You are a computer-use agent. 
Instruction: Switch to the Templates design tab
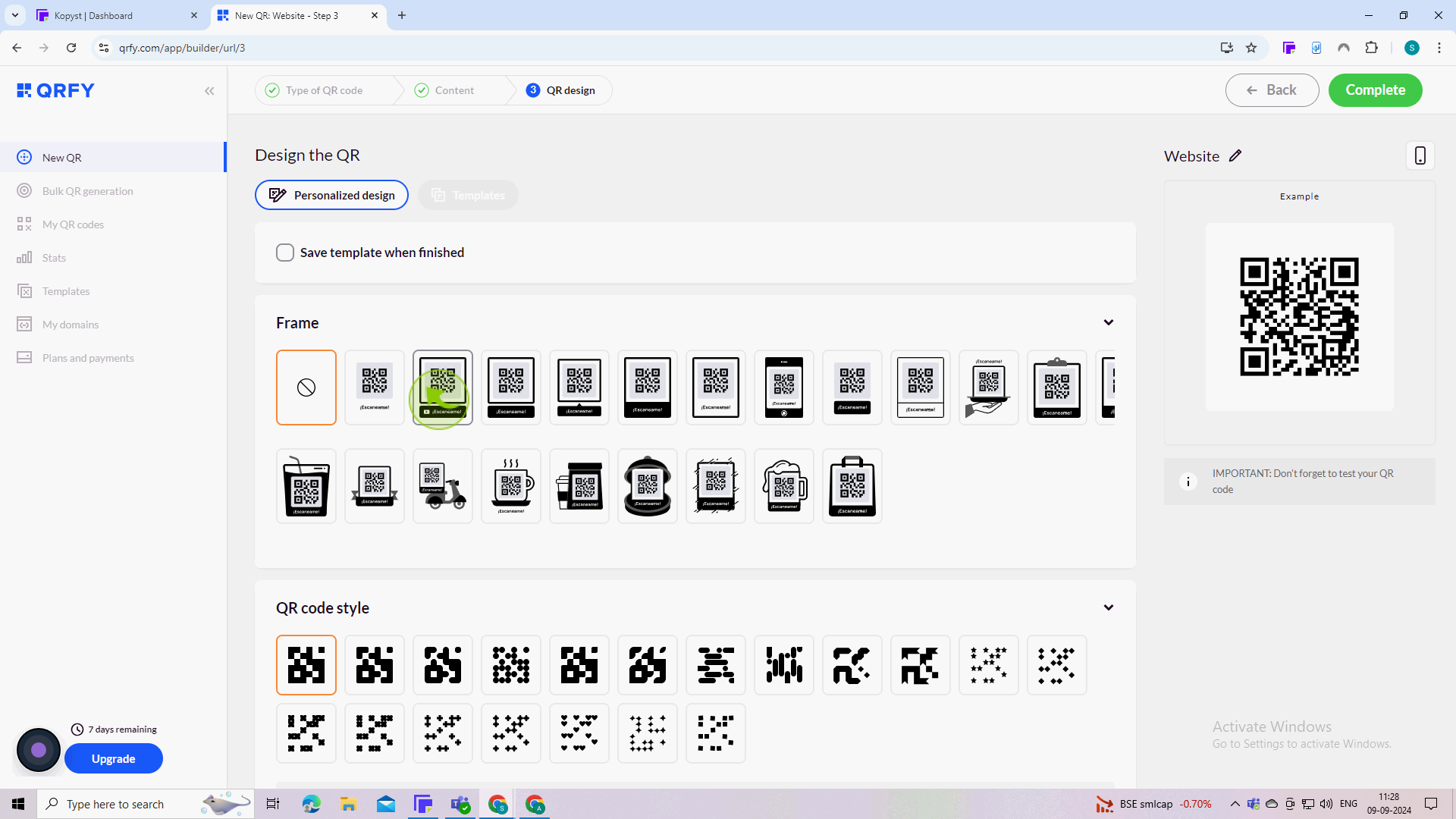pos(468,195)
